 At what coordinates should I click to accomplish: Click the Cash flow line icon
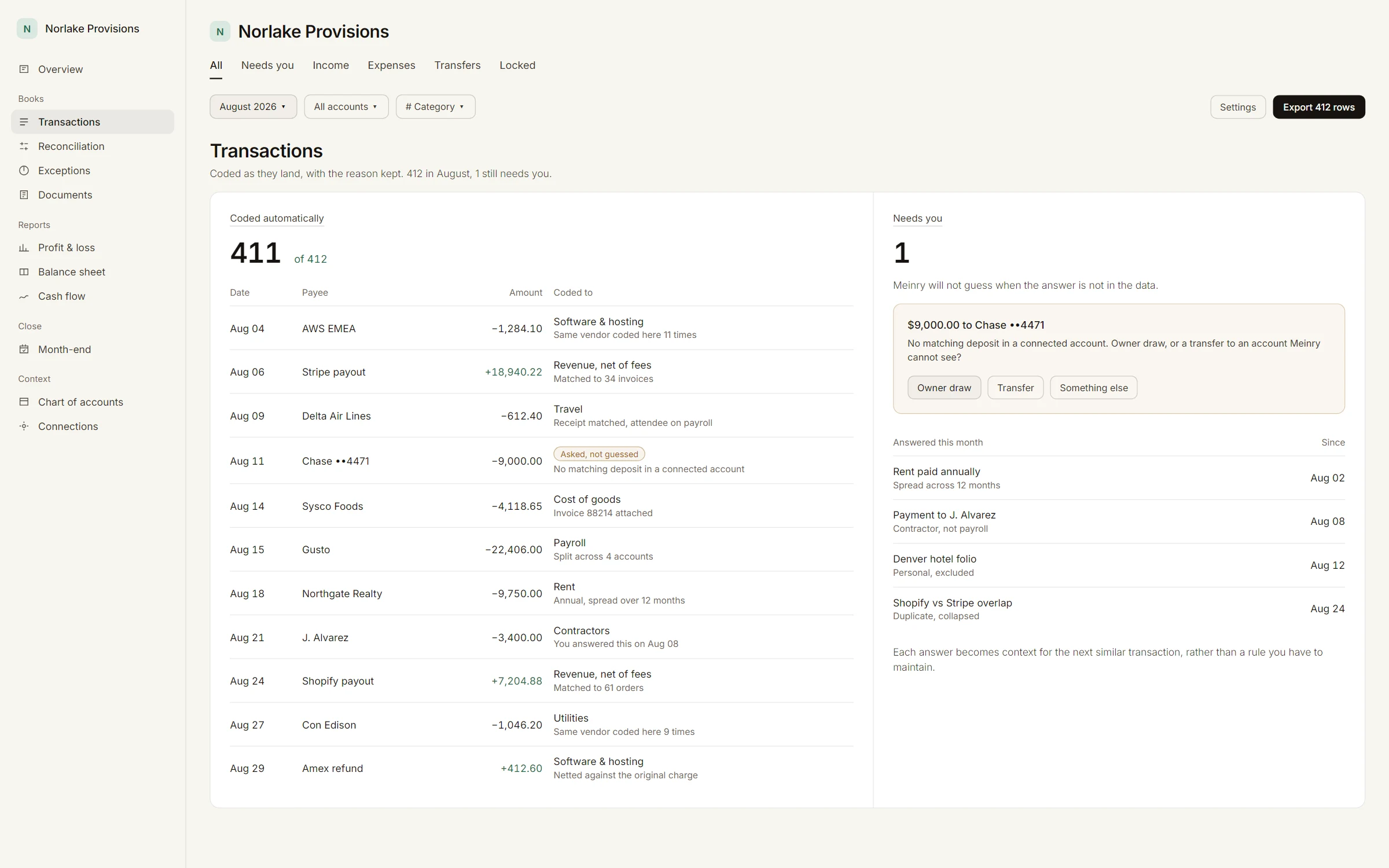pos(24,296)
